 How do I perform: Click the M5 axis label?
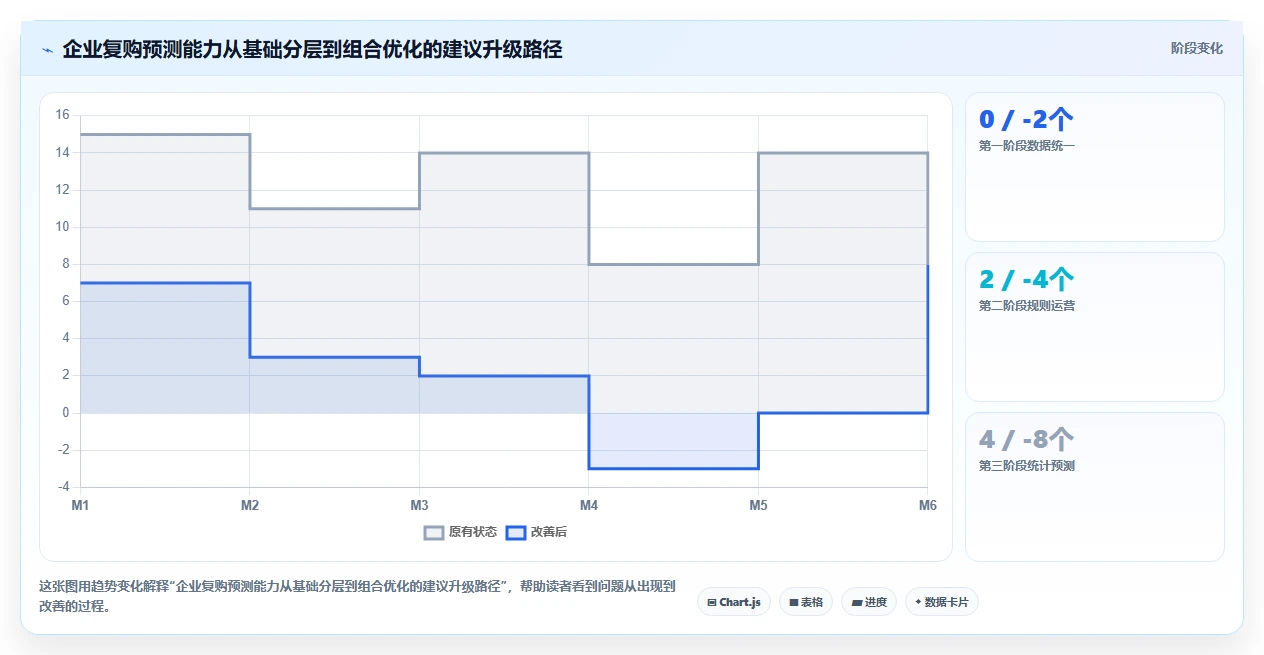758,506
